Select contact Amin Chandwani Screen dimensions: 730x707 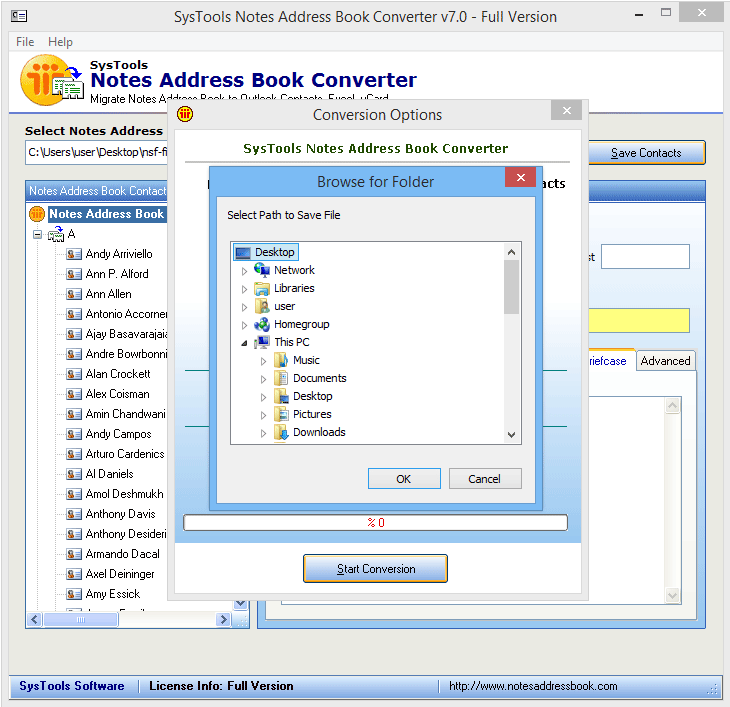tap(126, 414)
